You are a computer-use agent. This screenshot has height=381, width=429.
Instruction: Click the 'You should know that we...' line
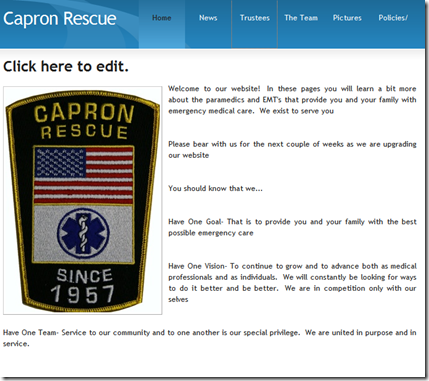pyautogui.click(x=215, y=188)
